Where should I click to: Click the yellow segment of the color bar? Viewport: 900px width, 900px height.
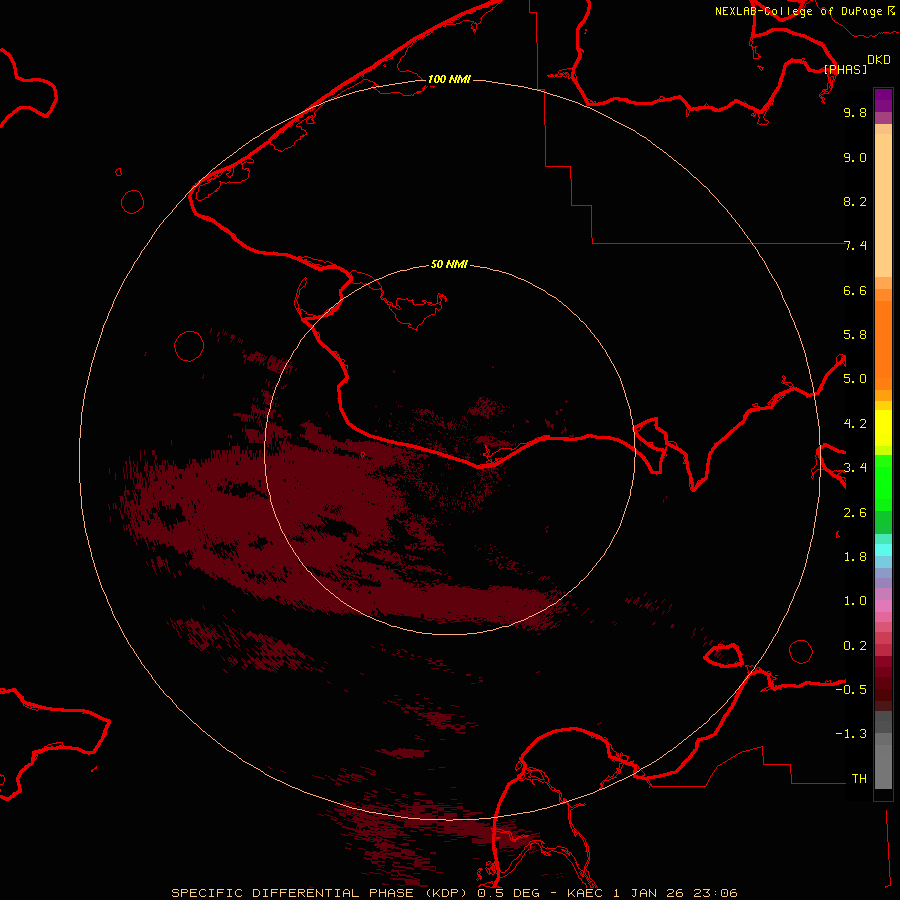[x=883, y=428]
